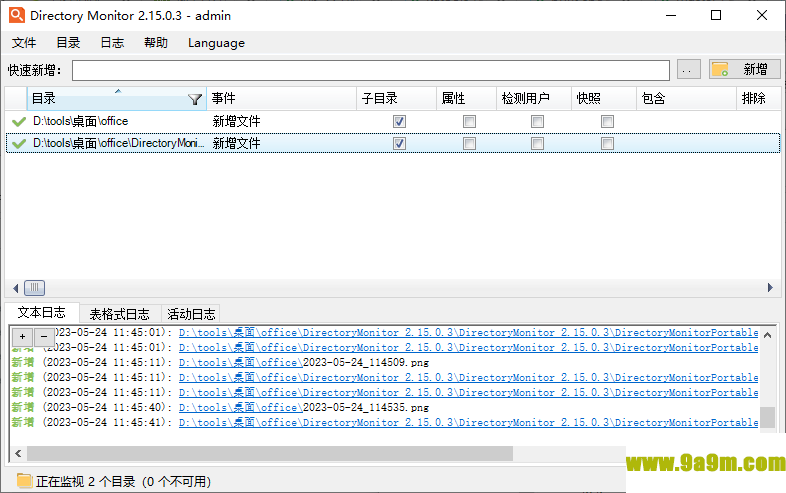
Task: Click the log horizontal scrollbar thumb
Action: point(270,454)
